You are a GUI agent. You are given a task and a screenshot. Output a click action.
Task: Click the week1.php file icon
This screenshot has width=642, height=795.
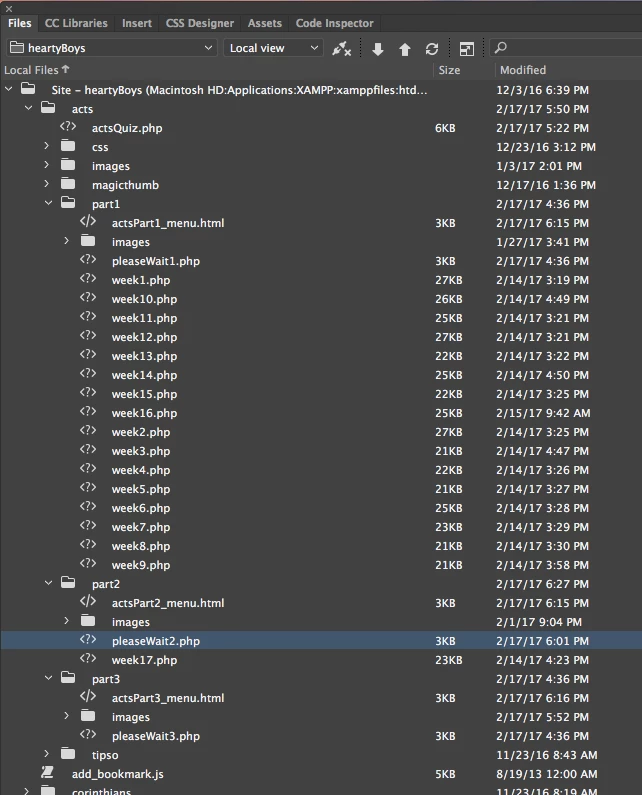pos(88,279)
